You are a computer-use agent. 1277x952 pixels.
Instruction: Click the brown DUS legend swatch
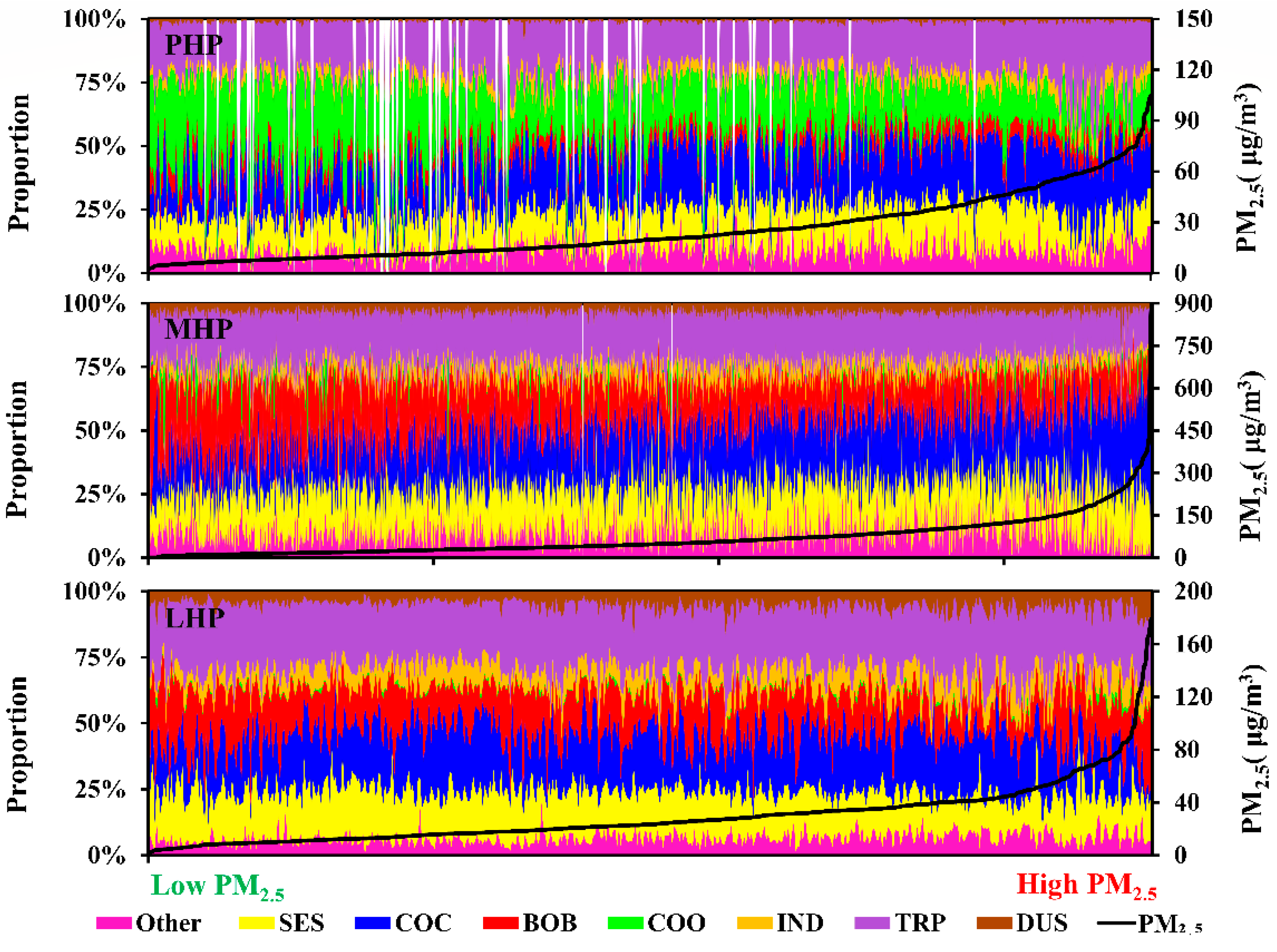(994, 923)
